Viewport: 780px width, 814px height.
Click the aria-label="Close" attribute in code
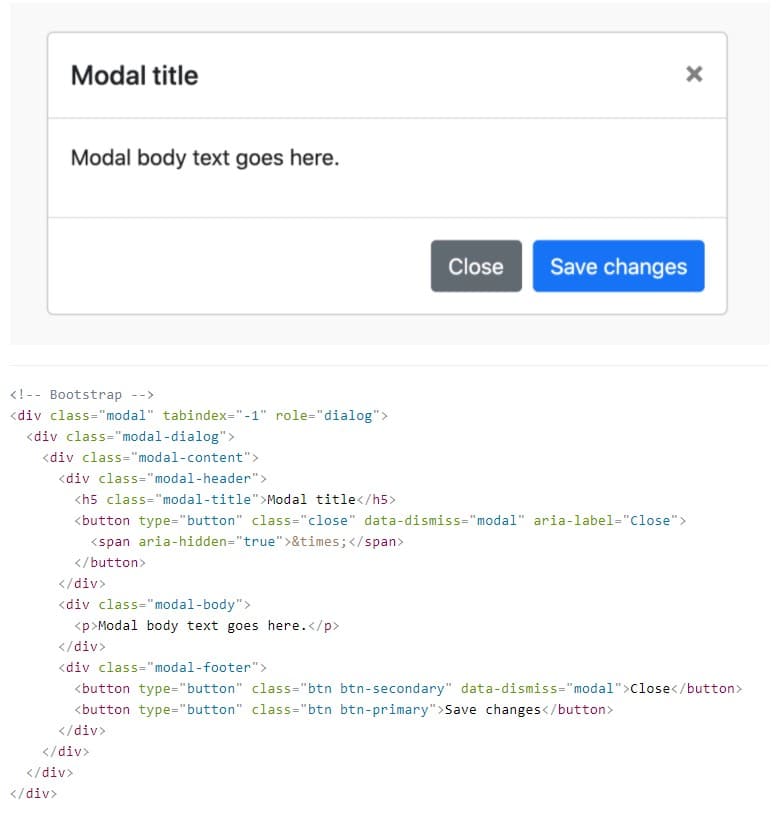(606, 520)
